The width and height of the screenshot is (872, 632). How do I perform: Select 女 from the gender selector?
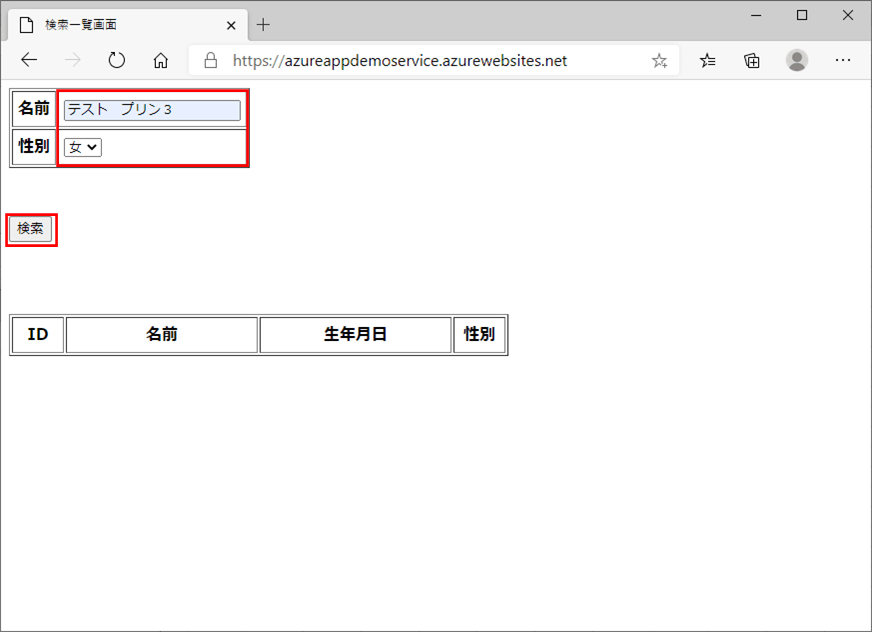pyautogui.click(x=82, y=146)
